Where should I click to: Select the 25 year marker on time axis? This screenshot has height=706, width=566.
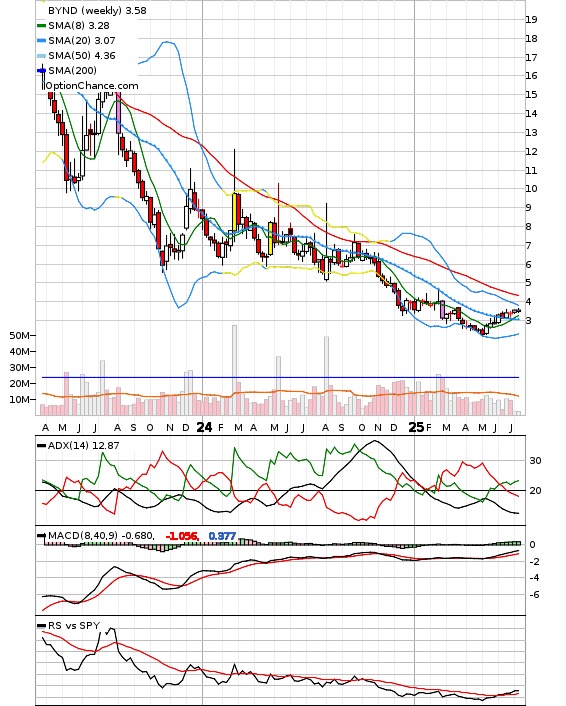point(416,427)
